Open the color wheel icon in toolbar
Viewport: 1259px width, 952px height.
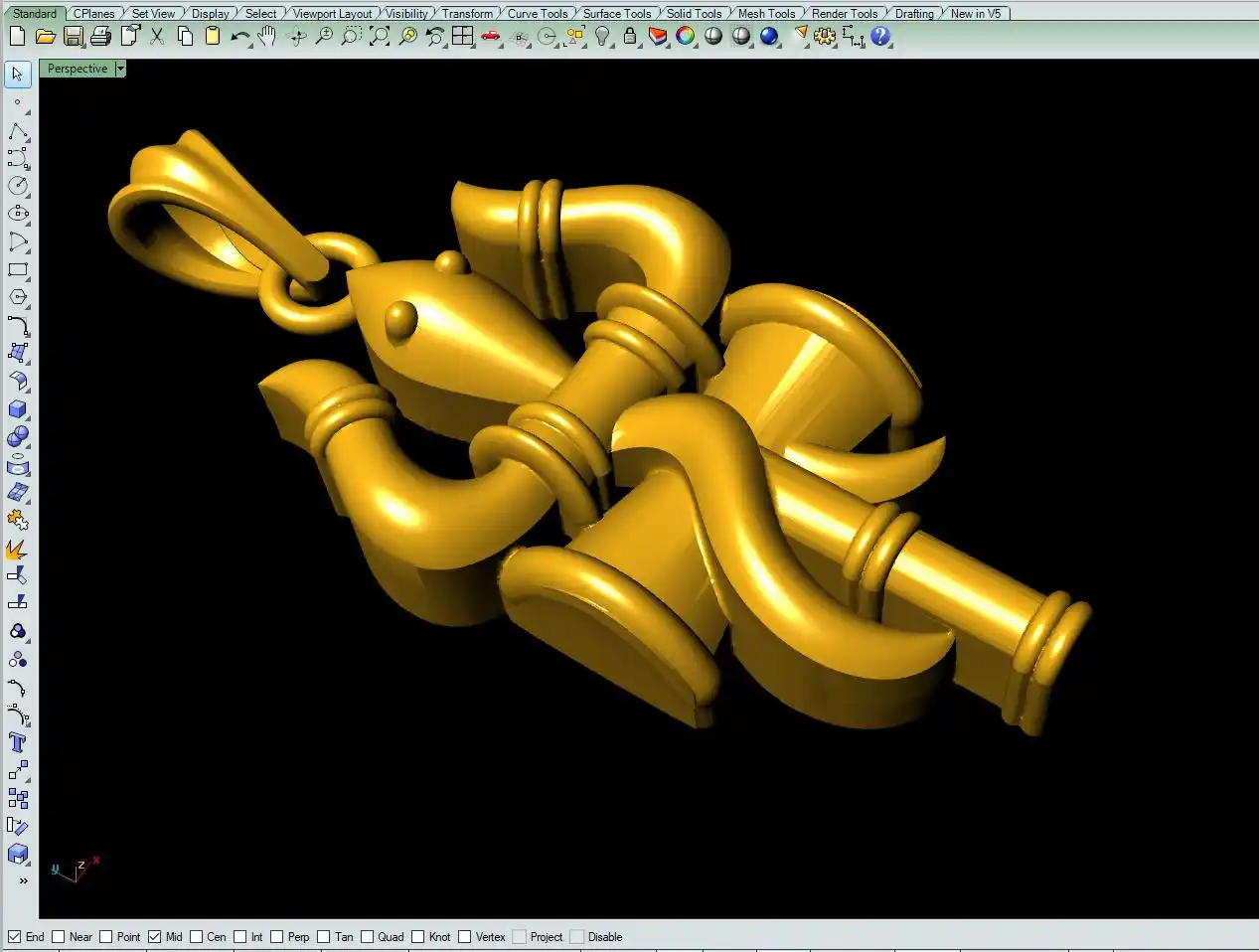pyautogui.click(x=686, y=37)
